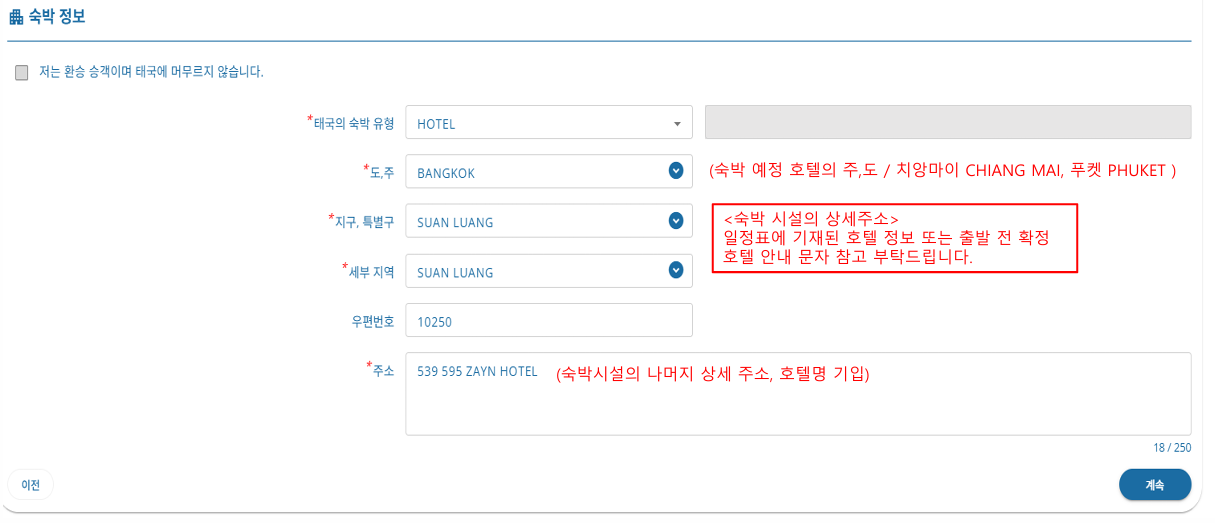Click the red-bordered 숙박 시설의 상세주소 note box
The image size is (1215, 523).
point(895,238)
